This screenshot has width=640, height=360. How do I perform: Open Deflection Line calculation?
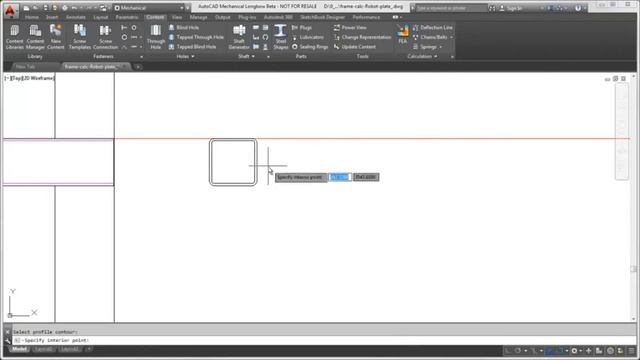tap(432, 27)
